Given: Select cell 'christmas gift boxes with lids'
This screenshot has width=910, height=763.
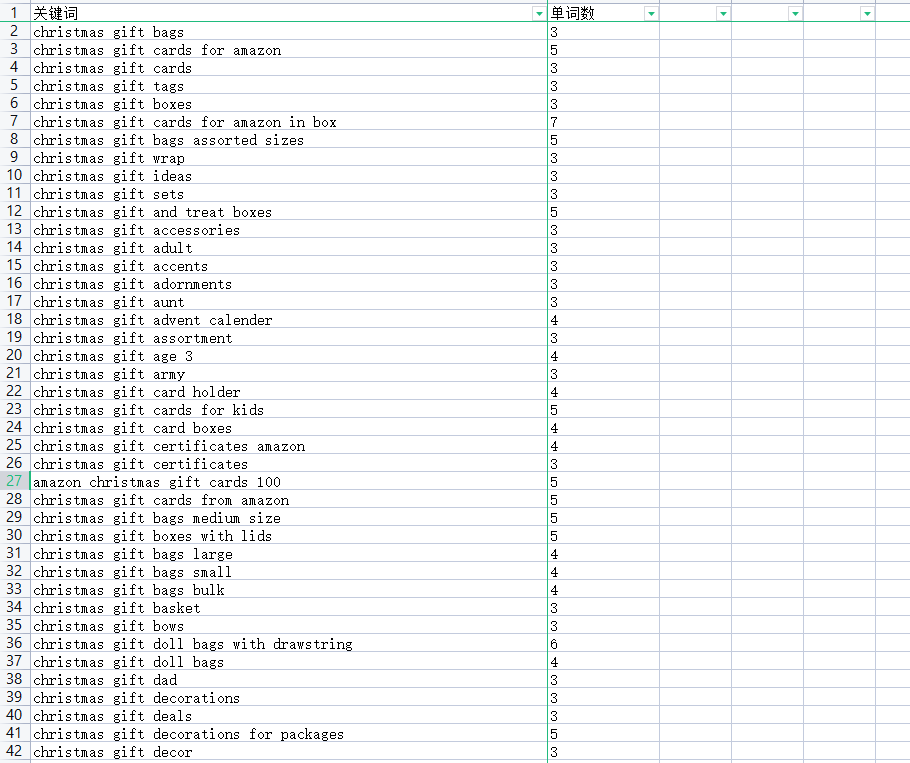Looking at the screenshot, I should [288, 535].
